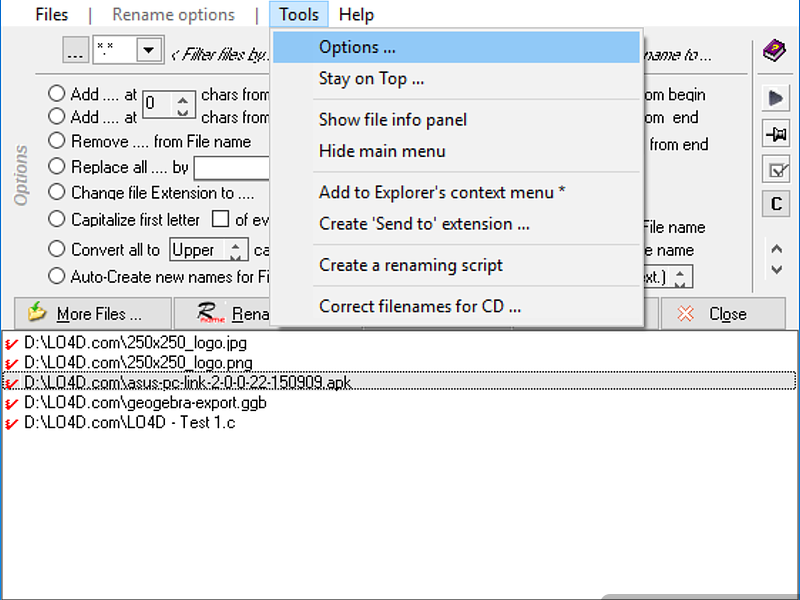
Task: Click down arrow of Upper case spinner
Action: coord(235,255)
